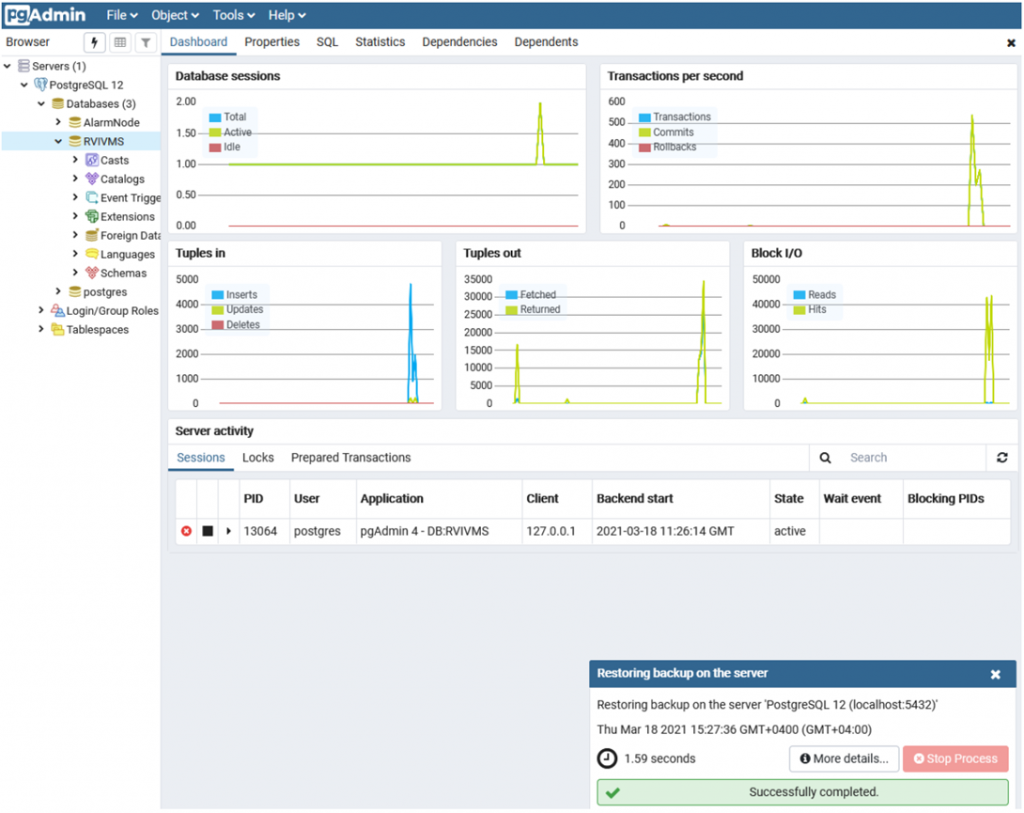Click the View Data table icon
This screenshot has width=1024, height=813.
(120, 42)
